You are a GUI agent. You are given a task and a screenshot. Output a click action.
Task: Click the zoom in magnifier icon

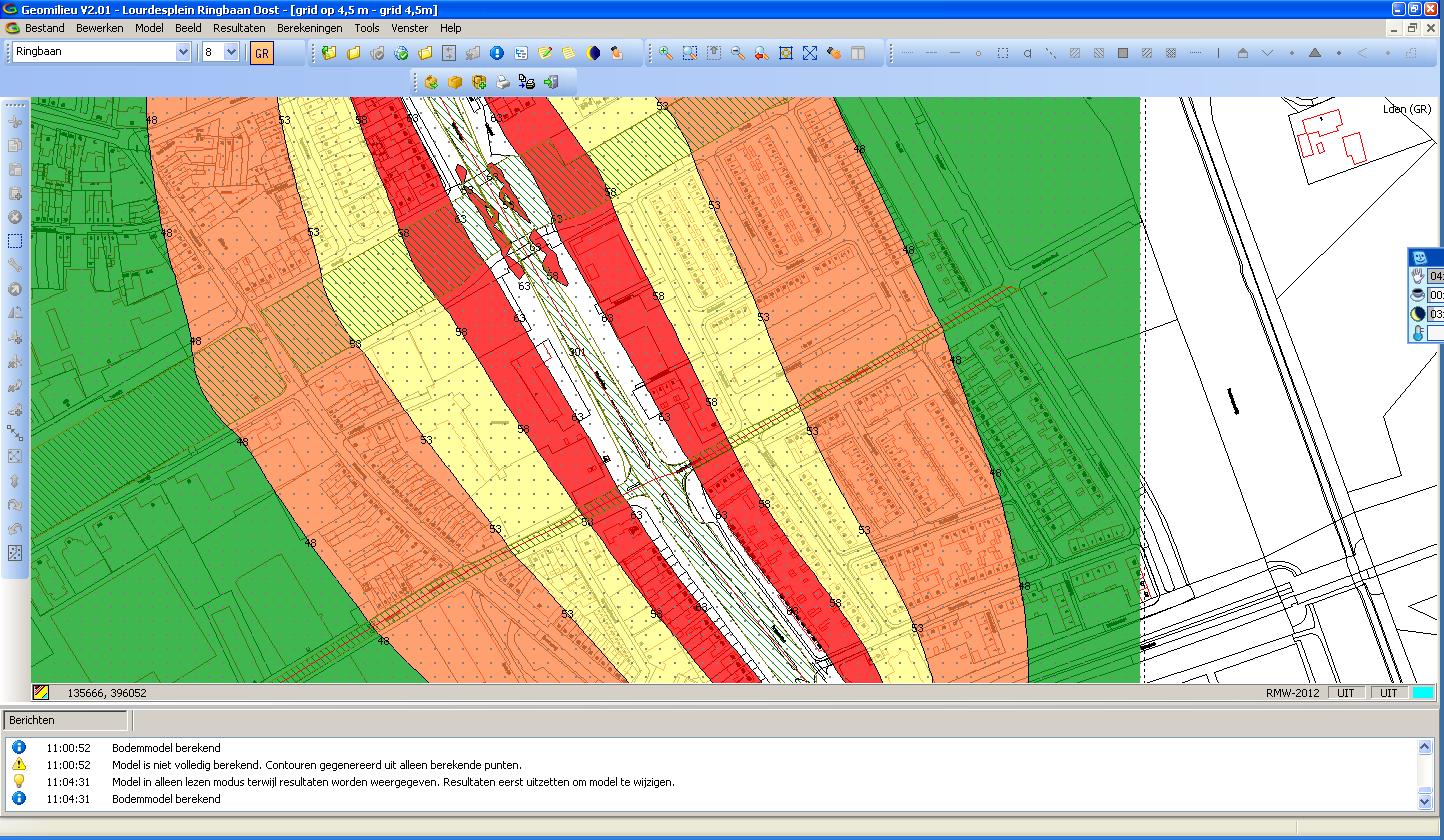665,53
